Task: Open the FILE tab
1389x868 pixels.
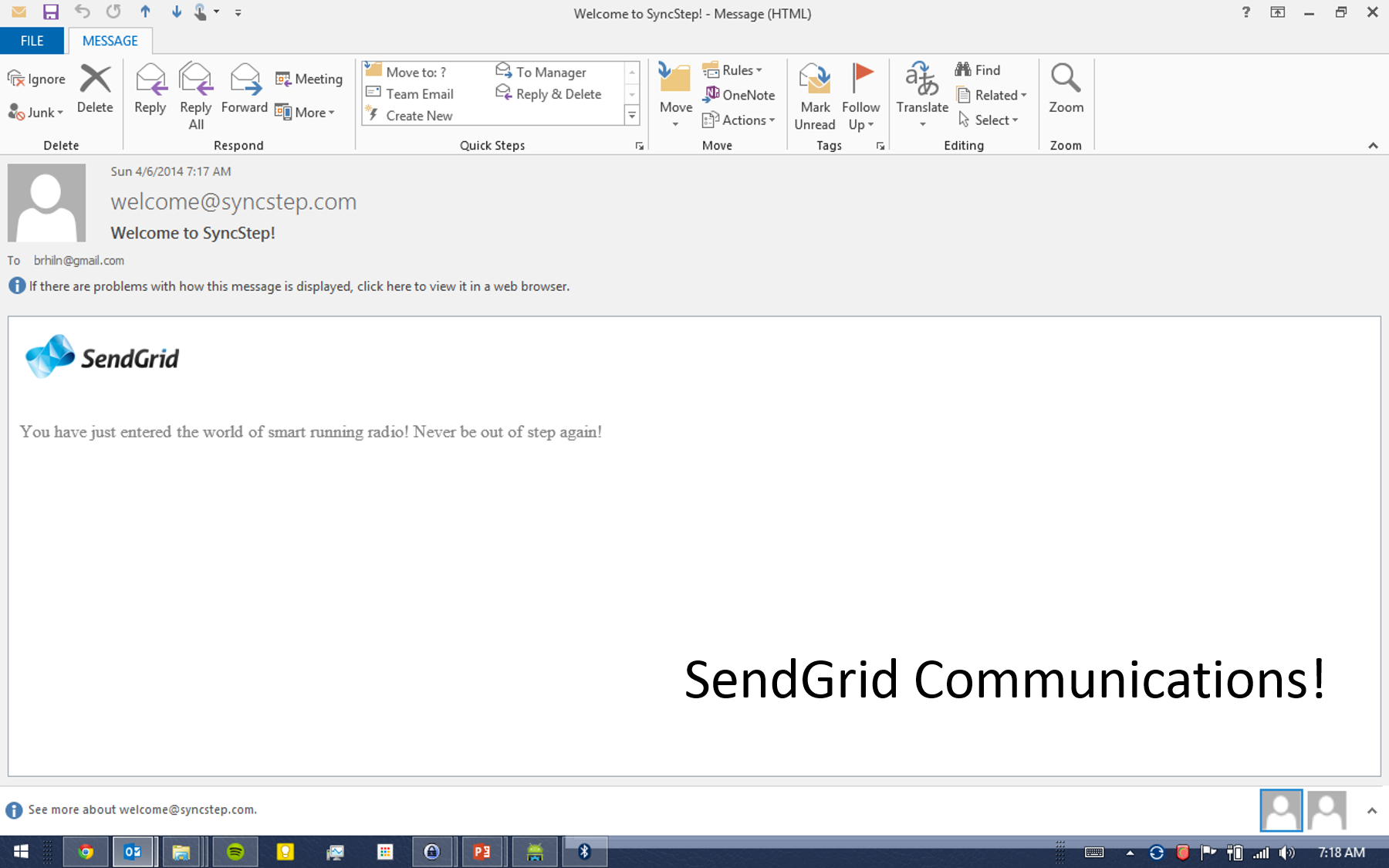Action: (x=32, y=41)
